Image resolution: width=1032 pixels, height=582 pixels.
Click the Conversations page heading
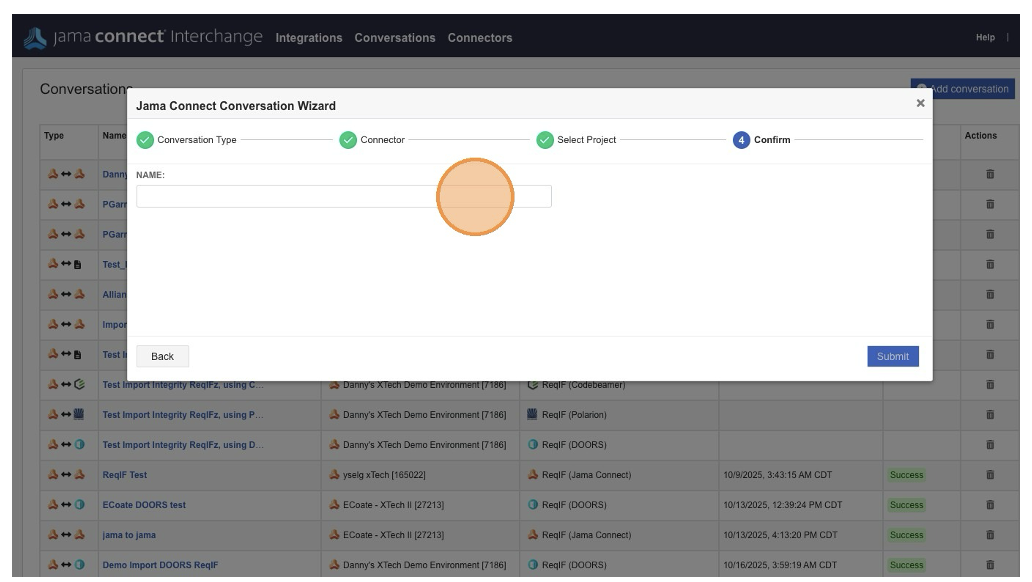point(86,89)
